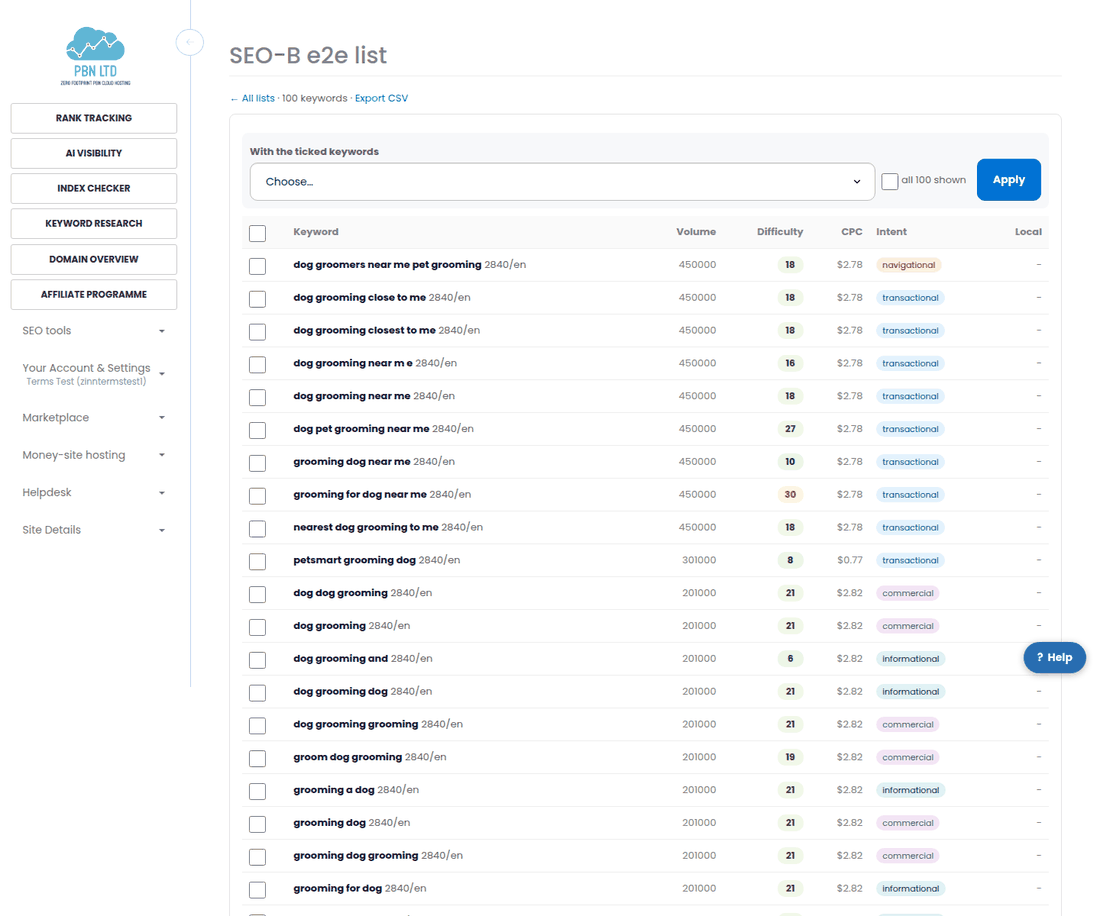Click keyword 'grooming dog grooming'
The image size is (1100, 916).
[356, 855]
